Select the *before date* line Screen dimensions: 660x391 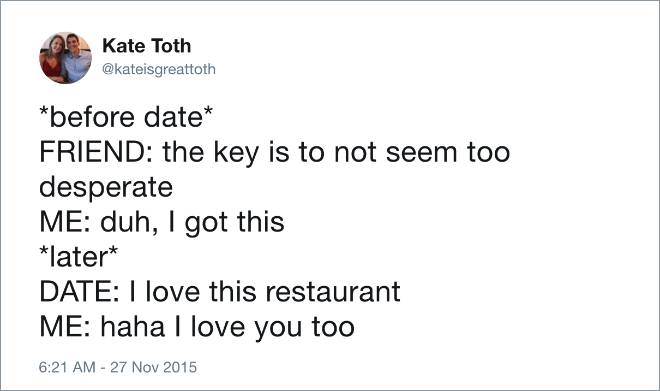click(126, 117)
